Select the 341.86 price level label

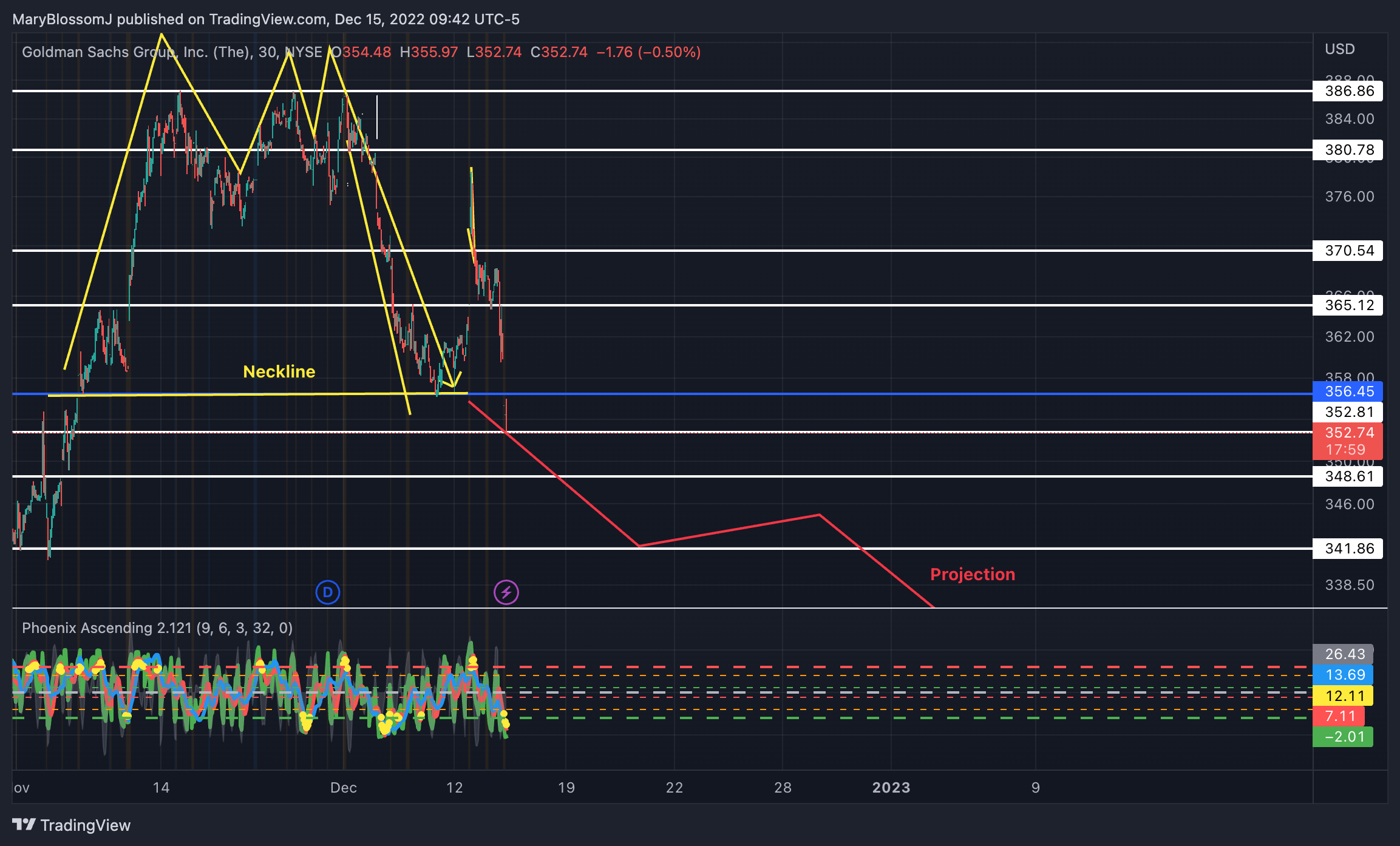[1348, 549]
